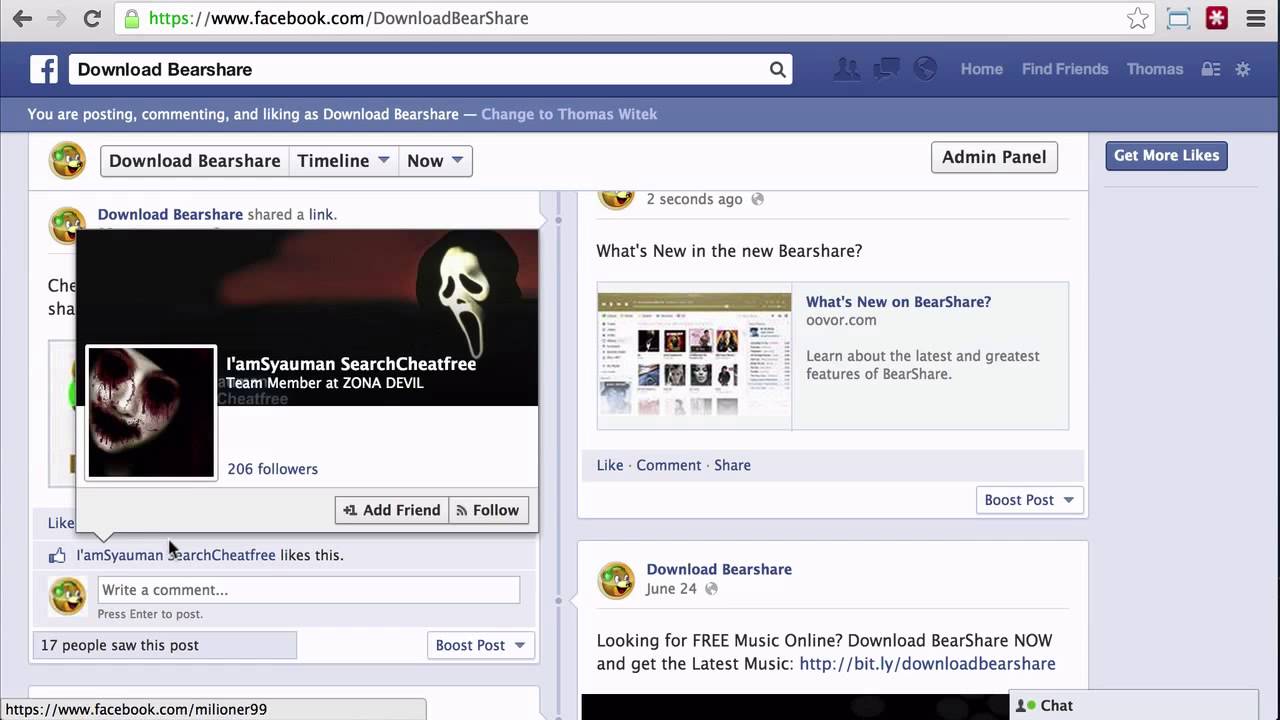Click Comment link under What's New post
Image resolution: width=1280 pixels, height=720 pixels.
click(669, 465)
